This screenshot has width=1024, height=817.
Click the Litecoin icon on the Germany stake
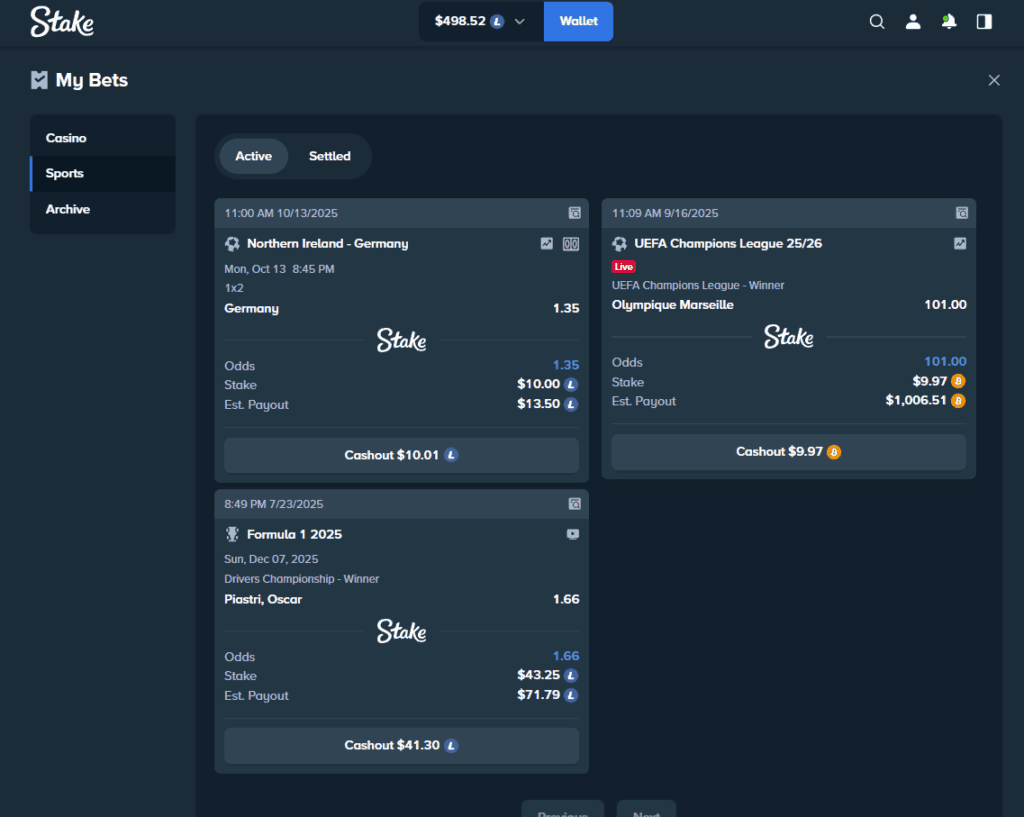click(570, 383)
